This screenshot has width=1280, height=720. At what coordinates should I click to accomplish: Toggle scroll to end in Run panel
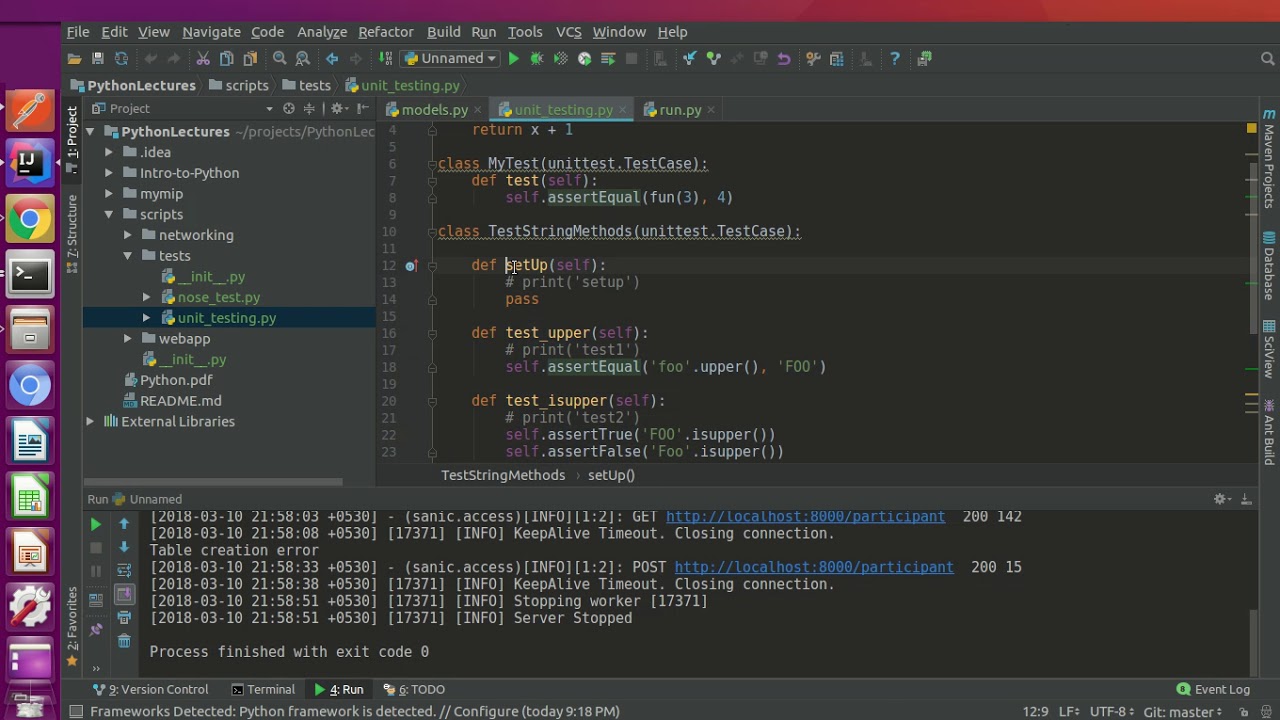[124, 595]
